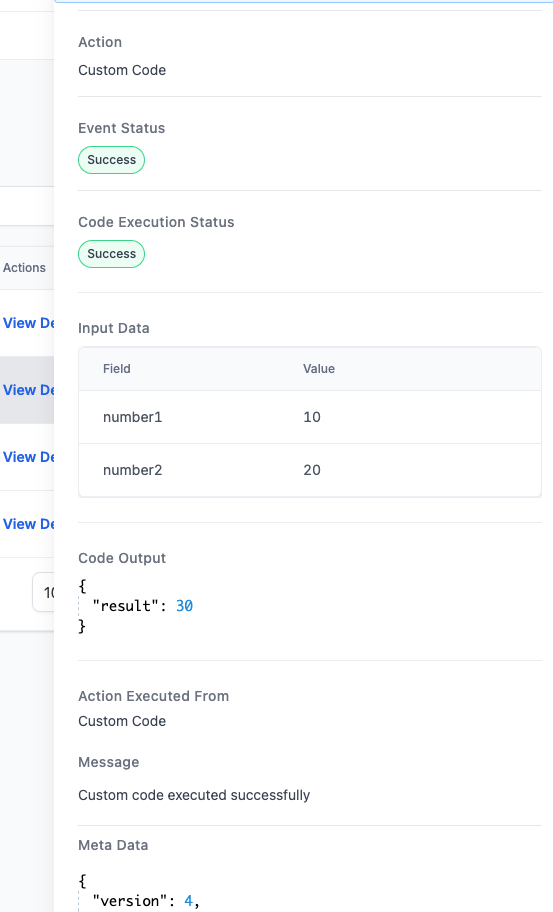Select the value 10 for number1

[312, 417]
